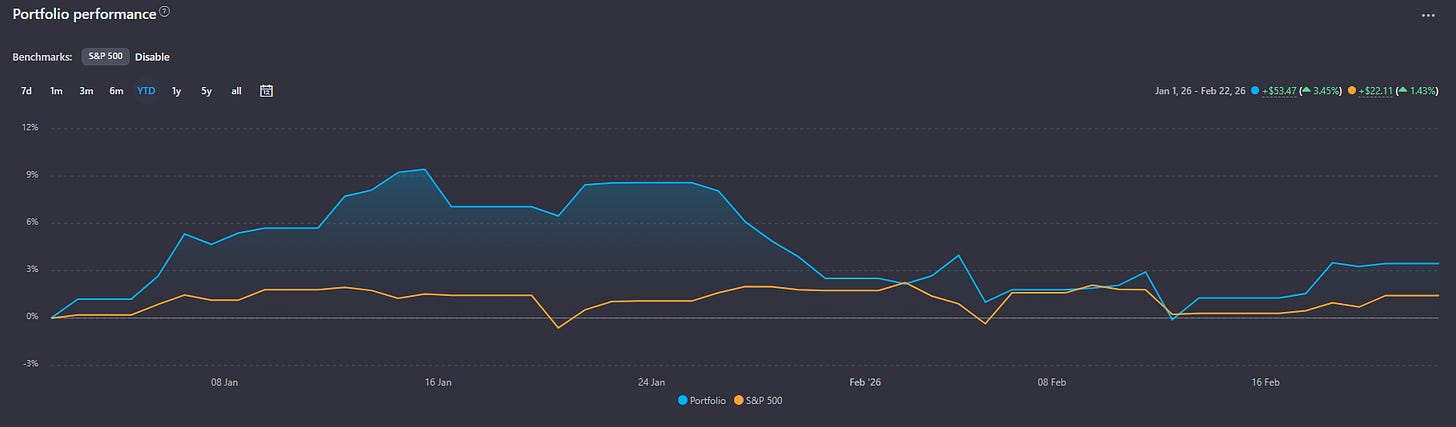This screenshot has height=427, width=1456.
Task: Select the 1y time range
Action: (176, 91)
